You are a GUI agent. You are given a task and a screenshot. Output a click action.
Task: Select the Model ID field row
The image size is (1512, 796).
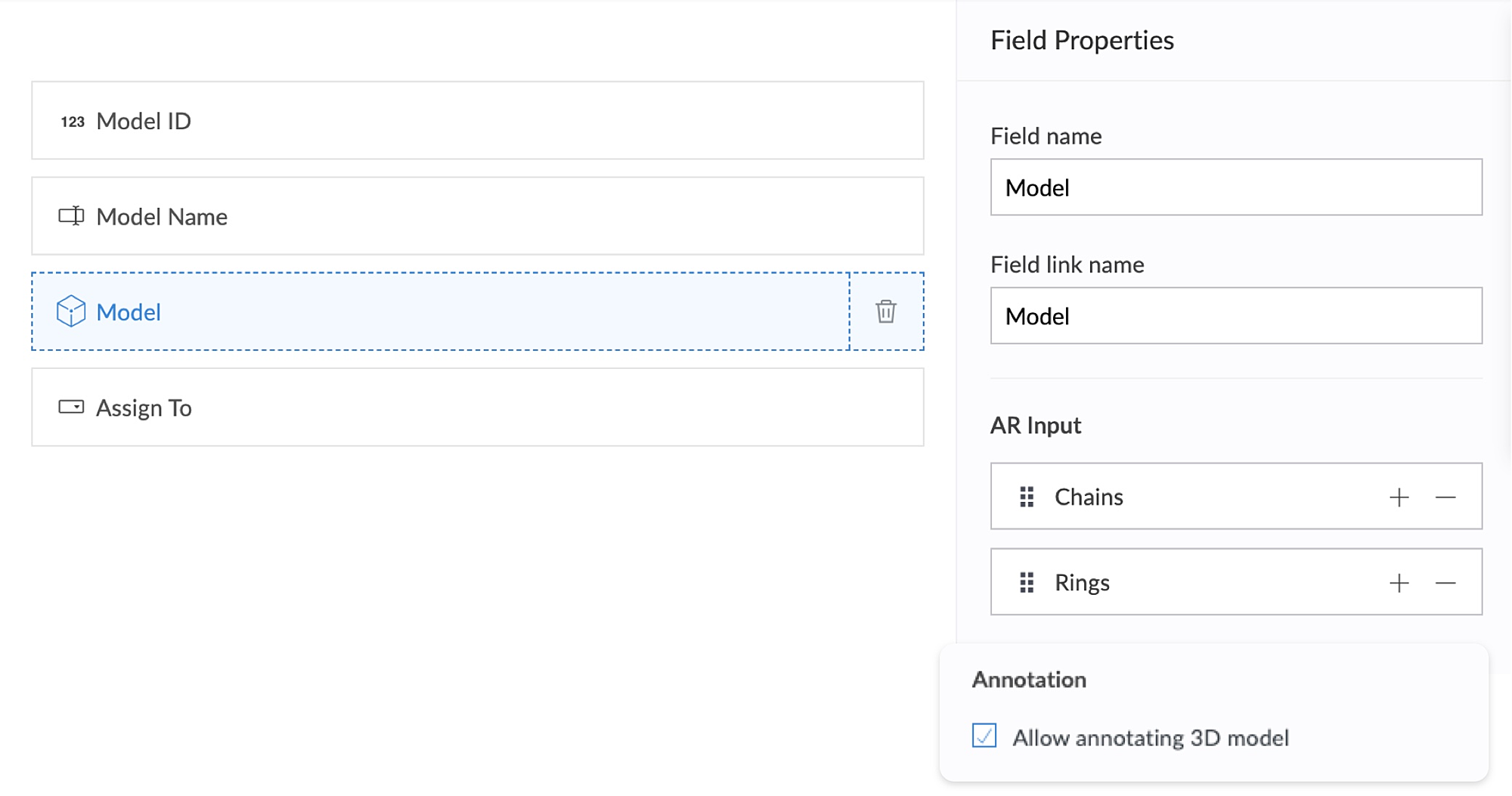(478, 121)
